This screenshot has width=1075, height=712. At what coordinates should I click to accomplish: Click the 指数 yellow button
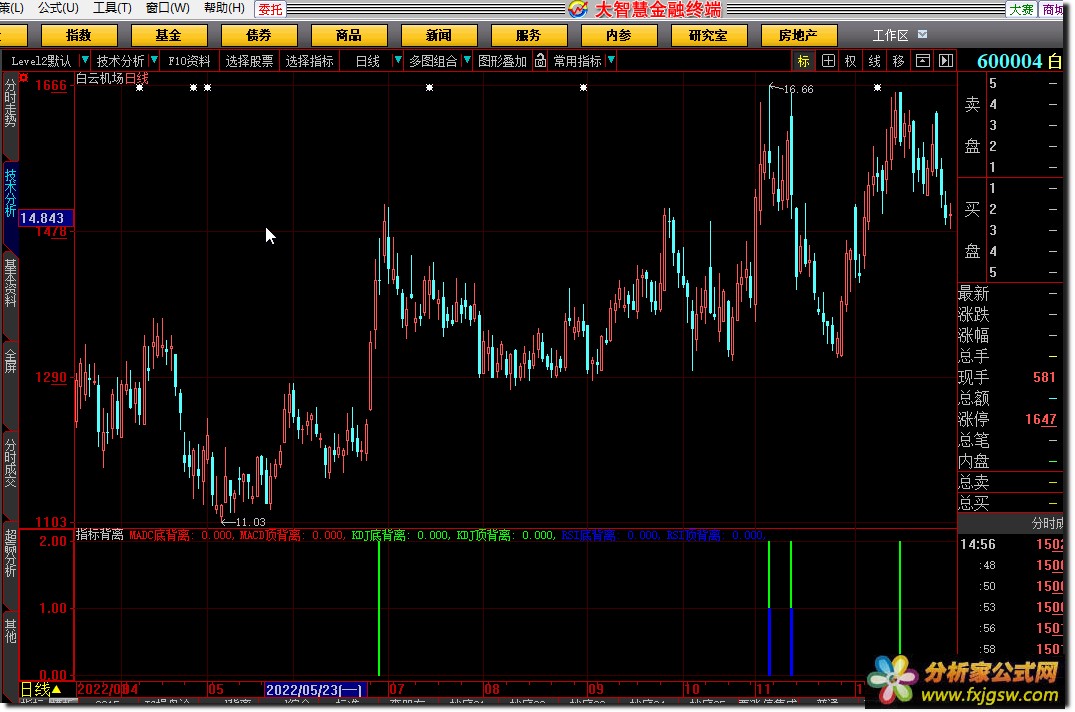click(x=79, y=35)
